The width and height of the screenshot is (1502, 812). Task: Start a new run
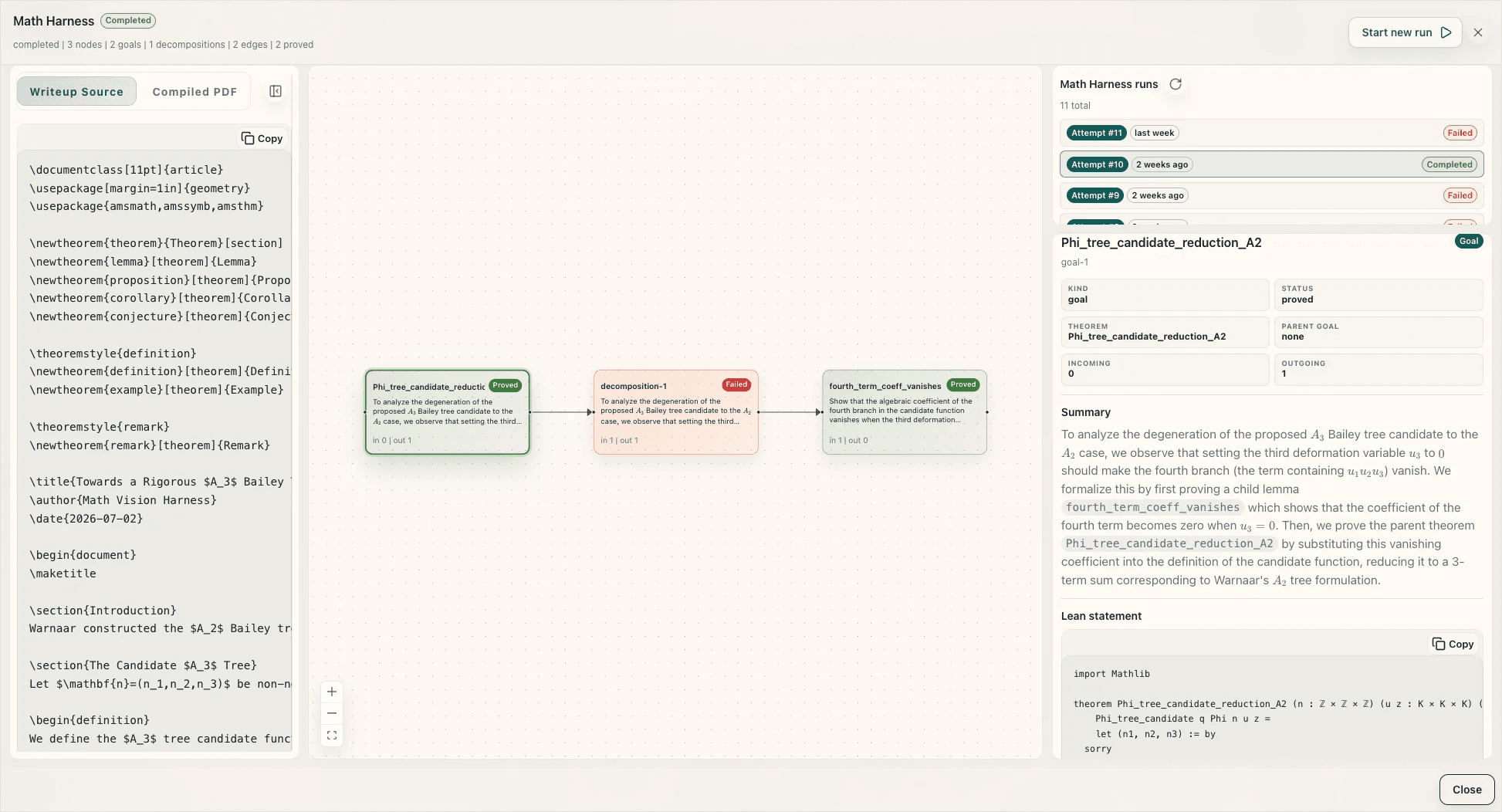[x=1406, y=32]
